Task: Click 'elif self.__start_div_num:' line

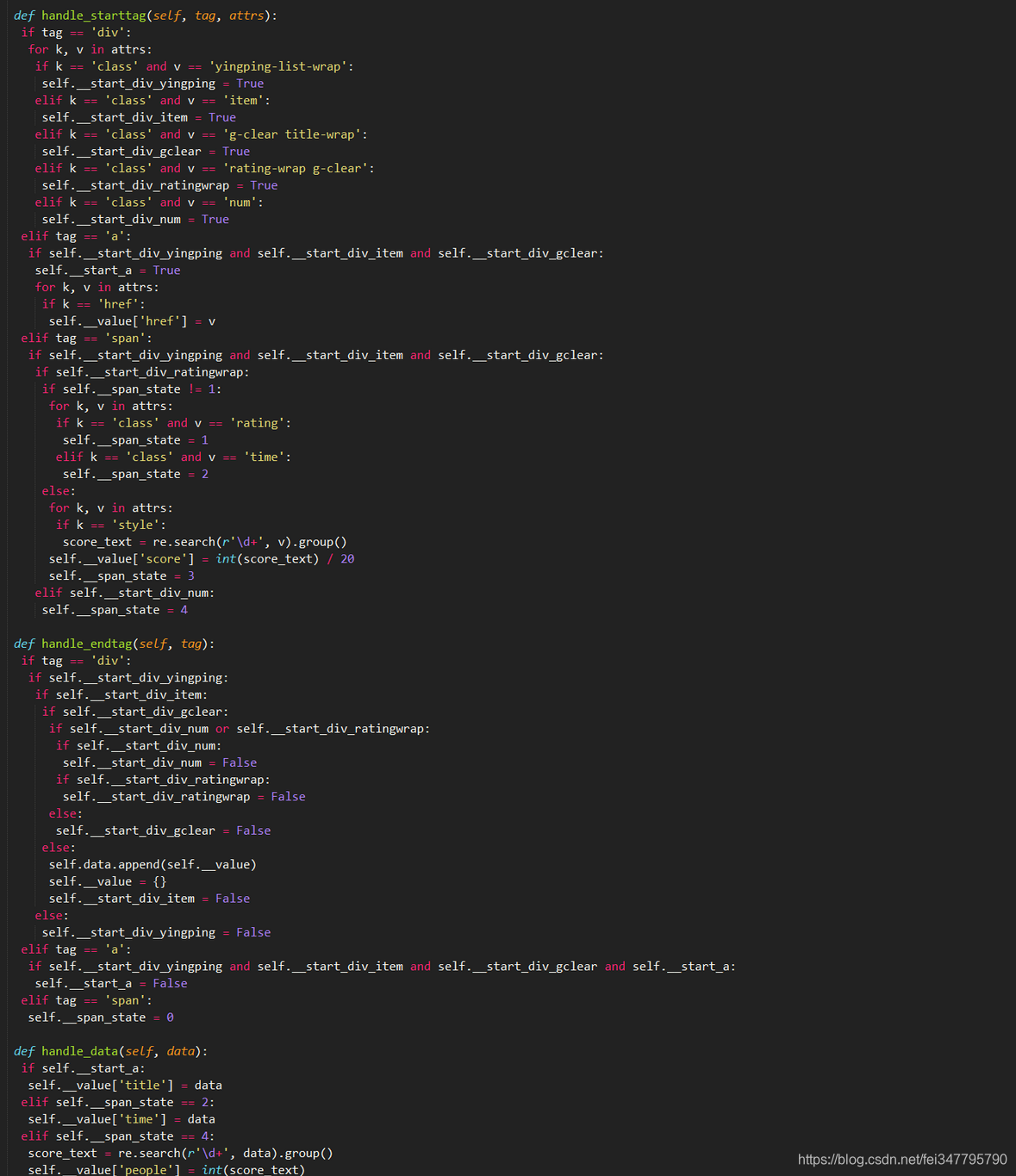Action: pyautogui.click(x=125, y=593)
